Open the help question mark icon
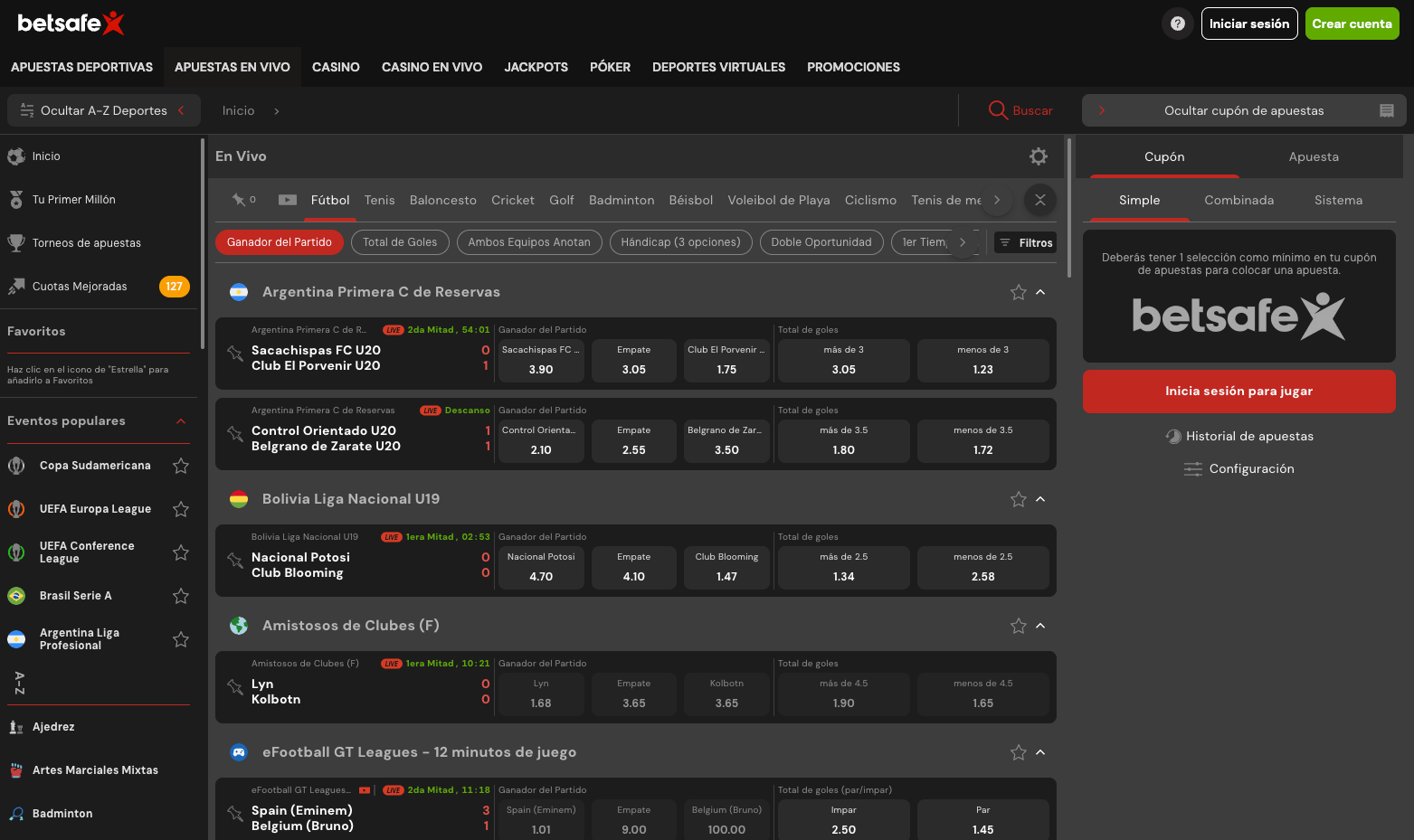This screenshot has height=840, width=1414. point(1177,24)
